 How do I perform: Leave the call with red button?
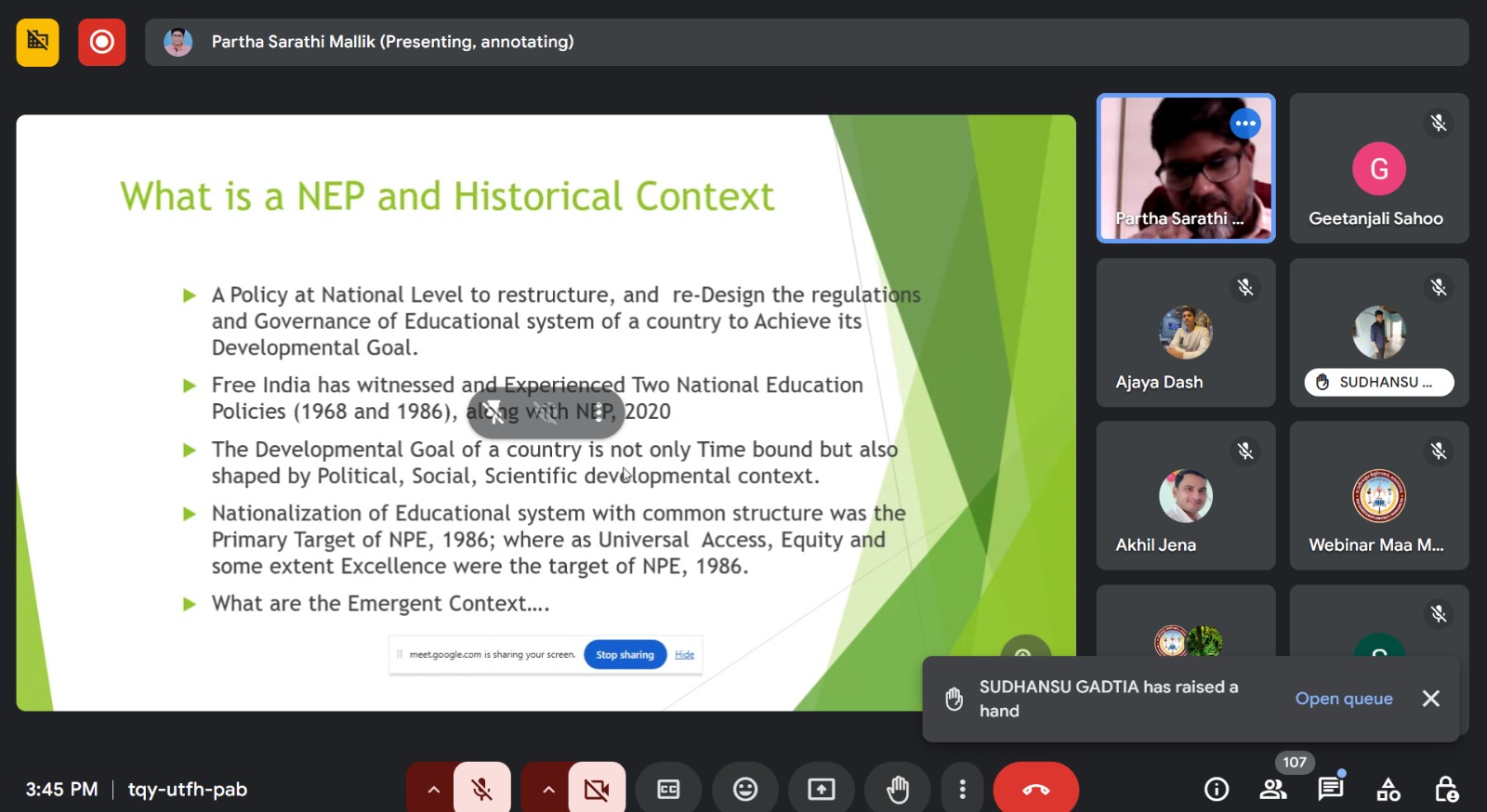[x=1035, y=789]
